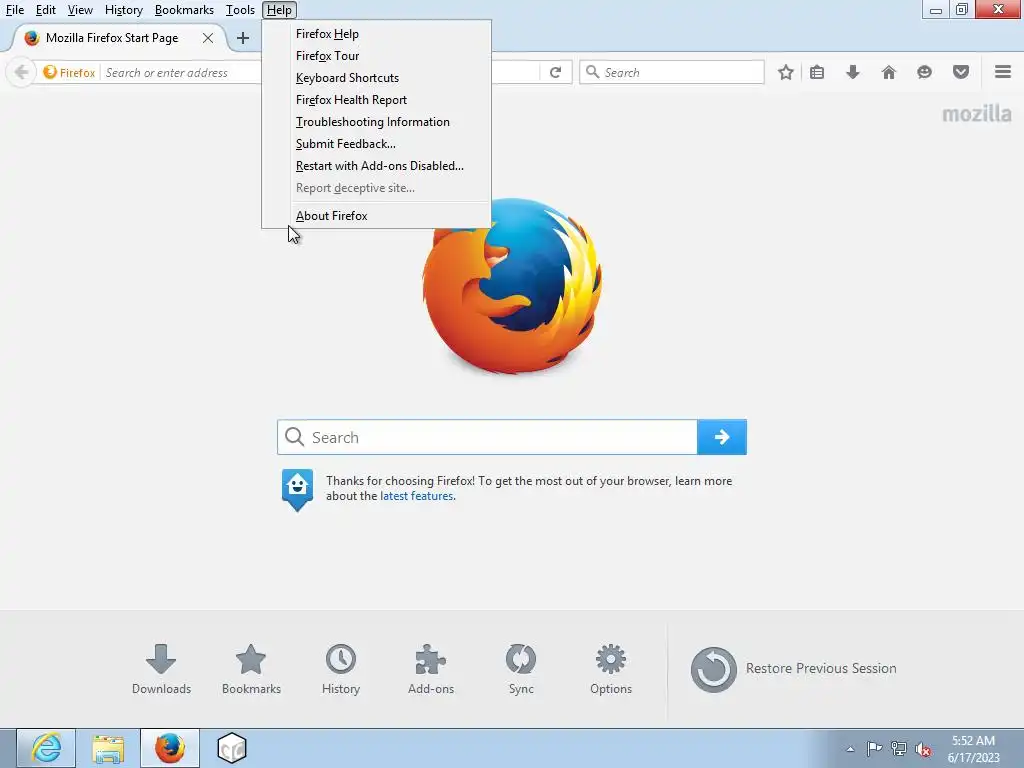Viewport: 1024px width, 768px height.
Task: Open the cube app in taskbar
Action: click(231, 748)
